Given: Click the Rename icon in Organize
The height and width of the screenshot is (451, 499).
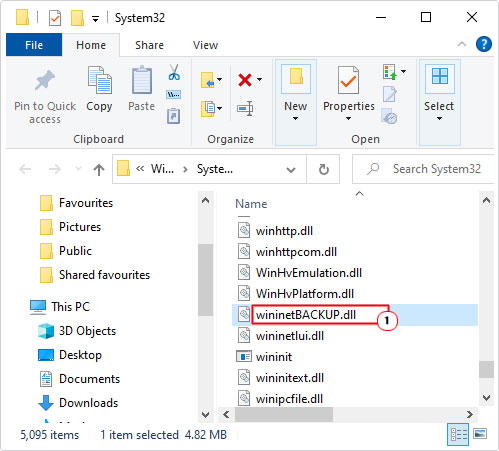Looking at the screenshot, I should click(x=245, y=108).
